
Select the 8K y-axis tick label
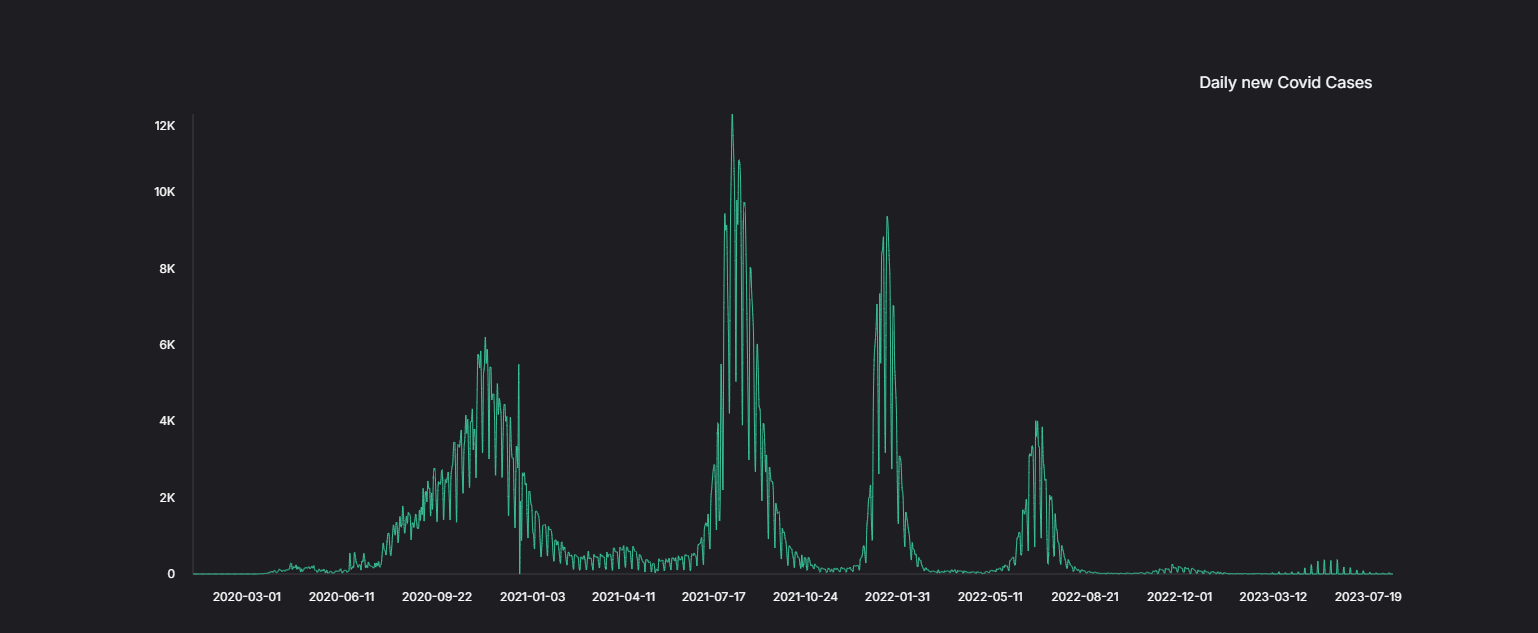167,269
